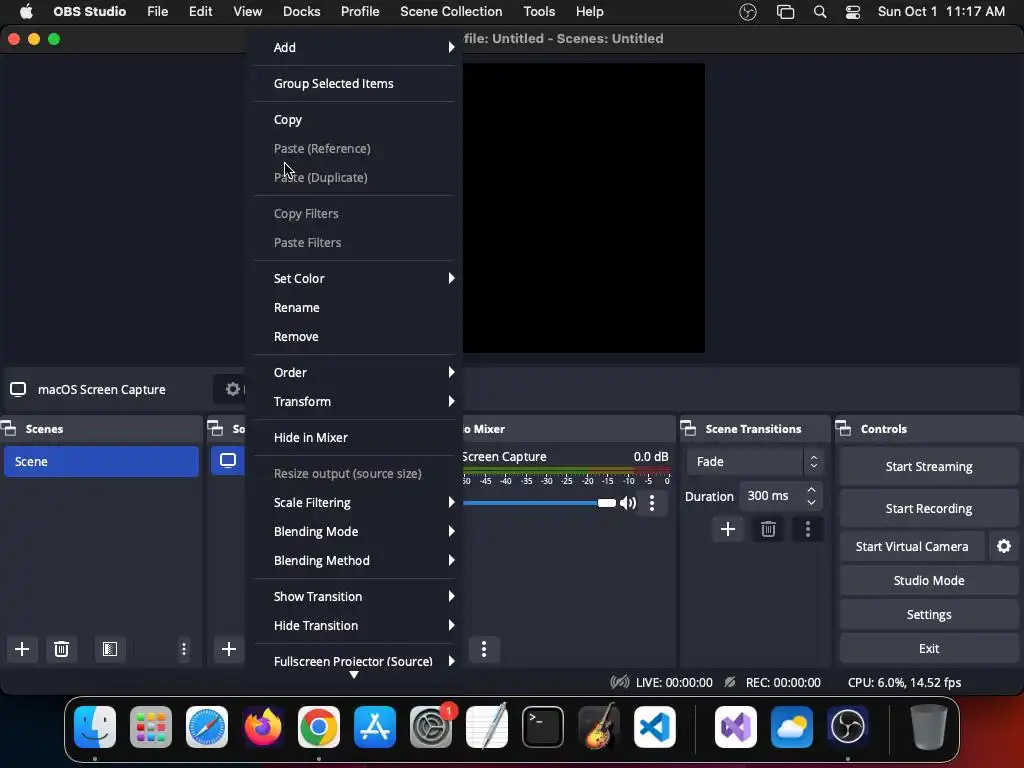Screen dimensions: 1024x768
Task: Open the Docks menu
Action: pos(301,12)
